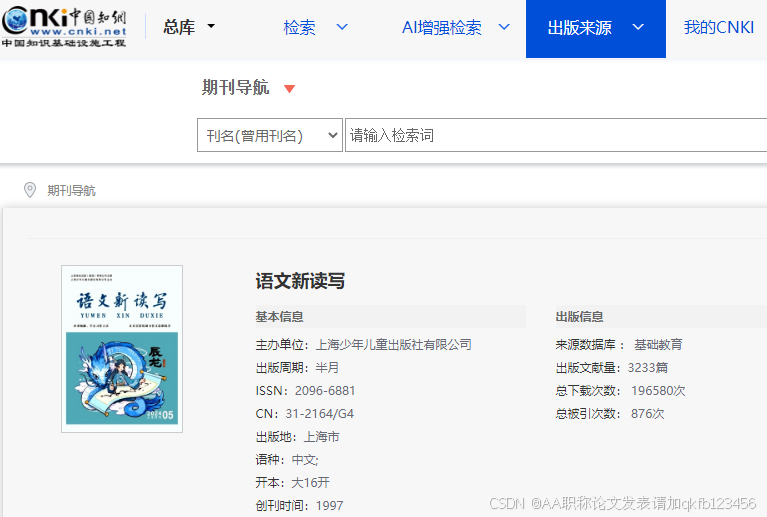Click the 检索 menu item

click(x=299, y=27)
